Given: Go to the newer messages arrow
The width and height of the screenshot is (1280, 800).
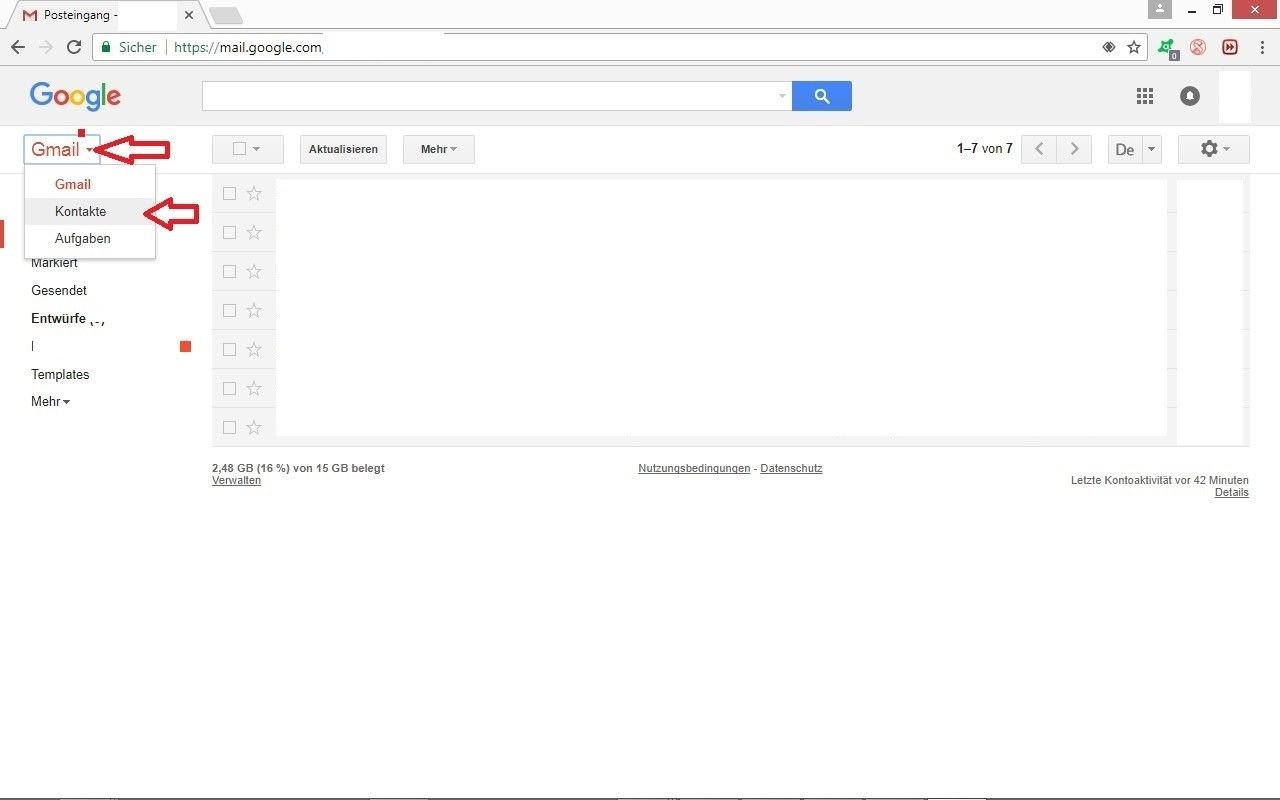Looking at the screenshot, I should (1039, 149).
